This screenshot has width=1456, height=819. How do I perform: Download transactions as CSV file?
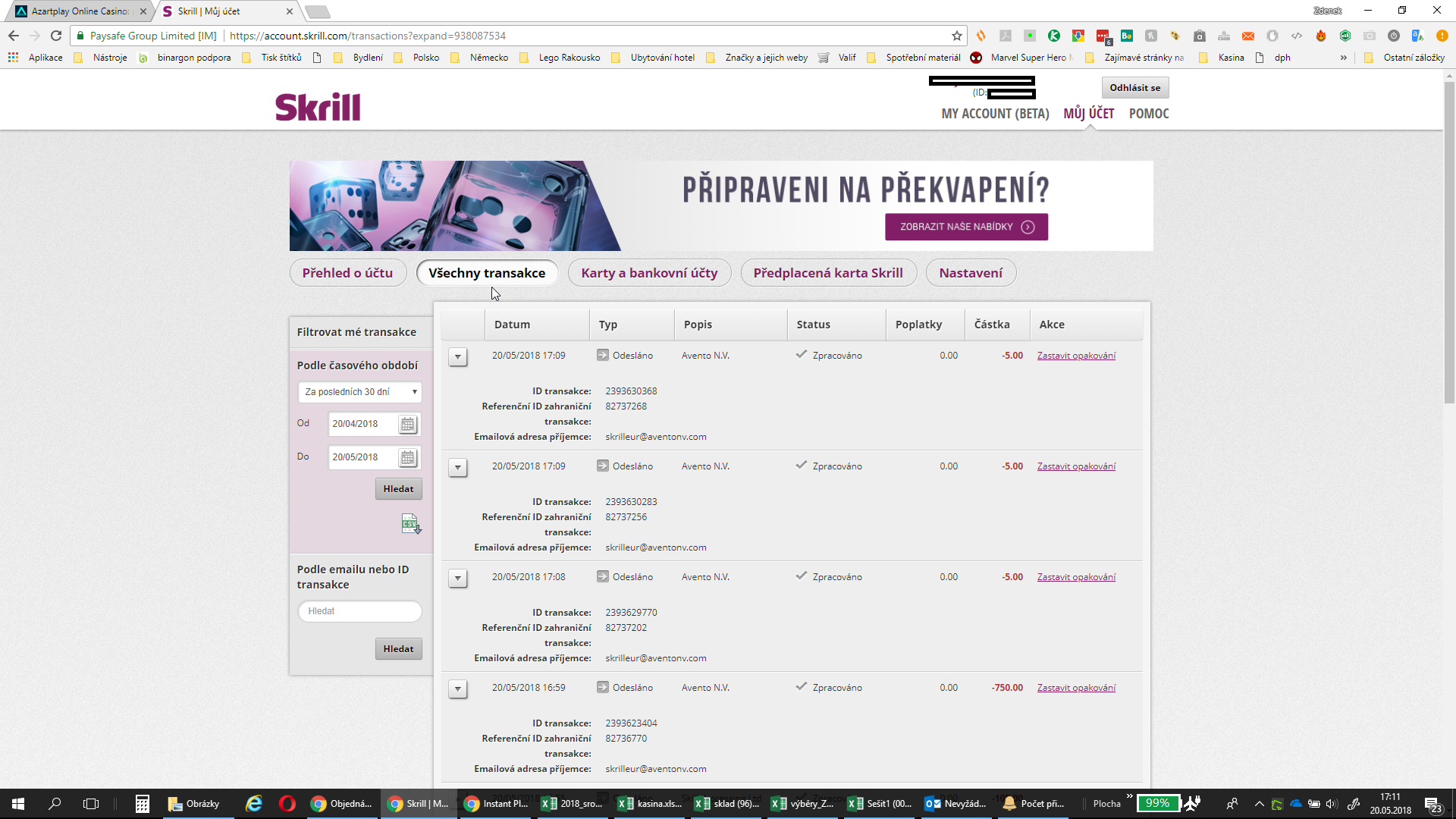[411, 523]
